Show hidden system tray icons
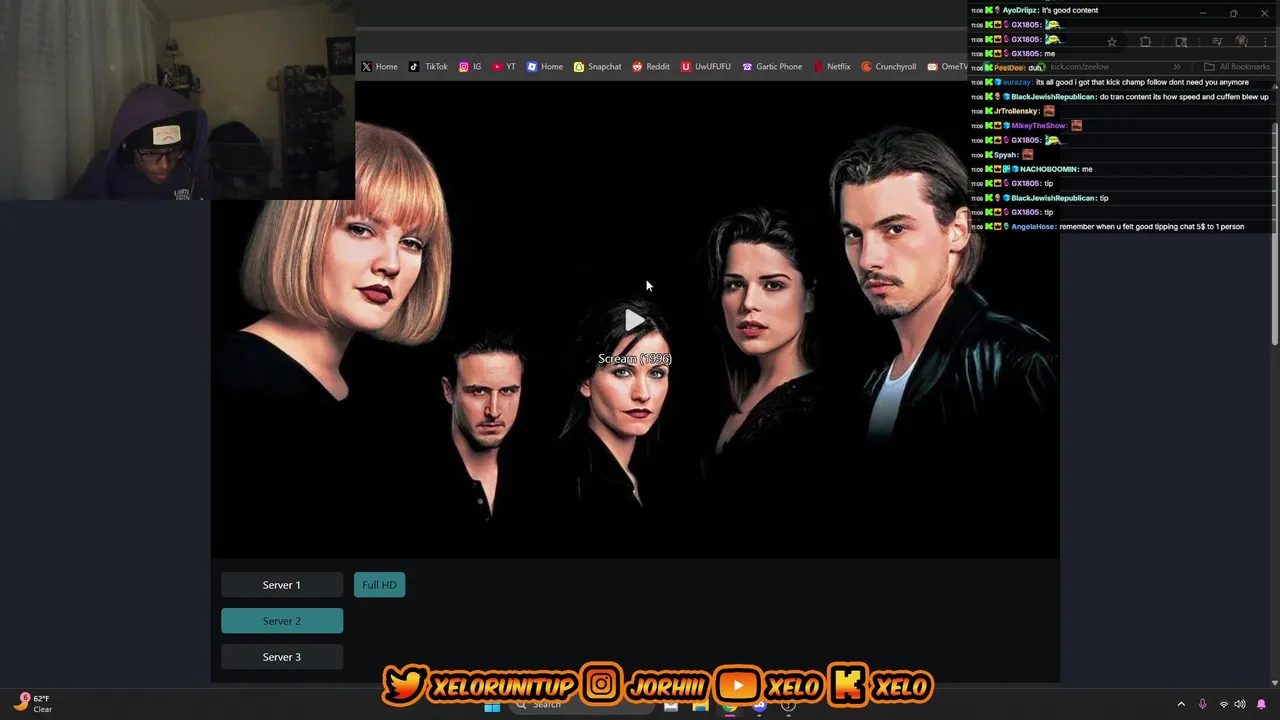The image size is (1280, 720). click(1181, 704)
